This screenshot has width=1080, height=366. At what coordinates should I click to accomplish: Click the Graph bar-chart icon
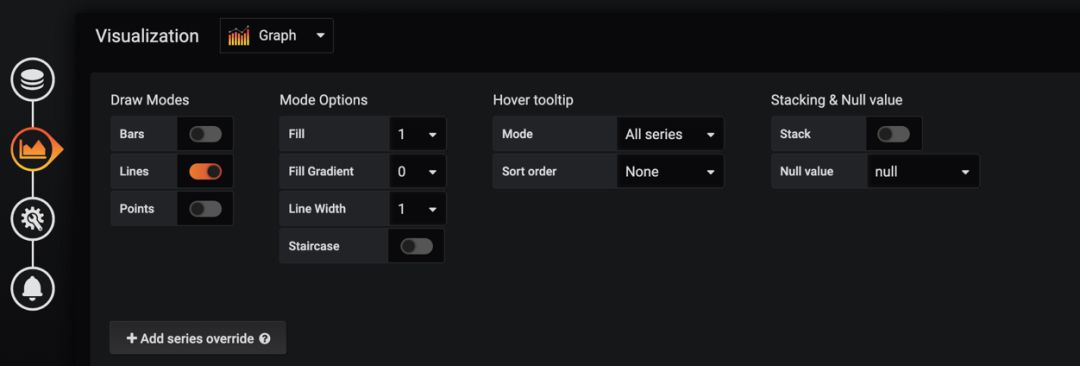pyautogui.click(x=238, y=36)
